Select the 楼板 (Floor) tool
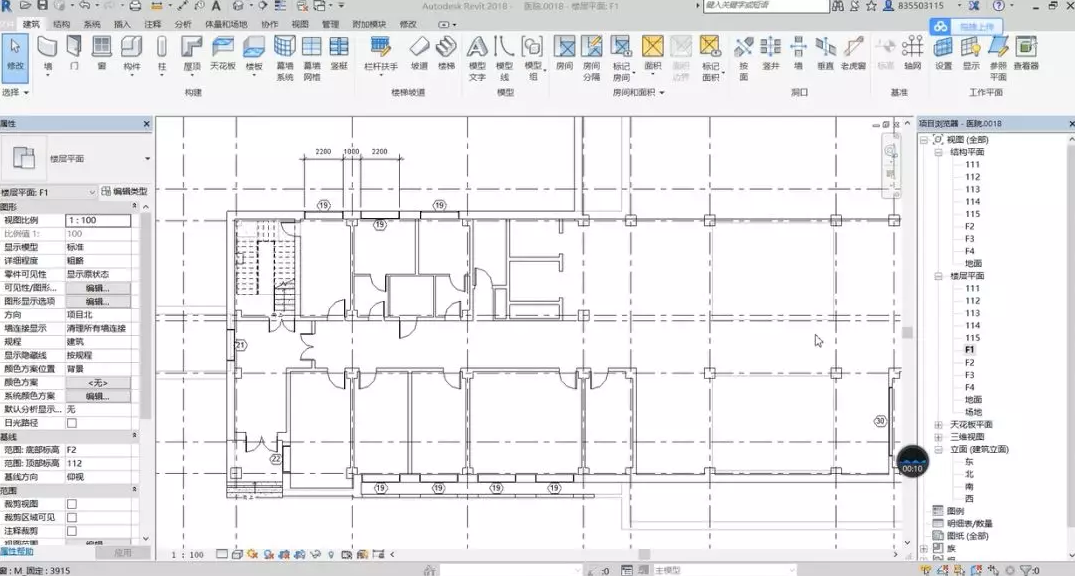The height and width of the screenshot is (576, 1075). coord(254,54)
